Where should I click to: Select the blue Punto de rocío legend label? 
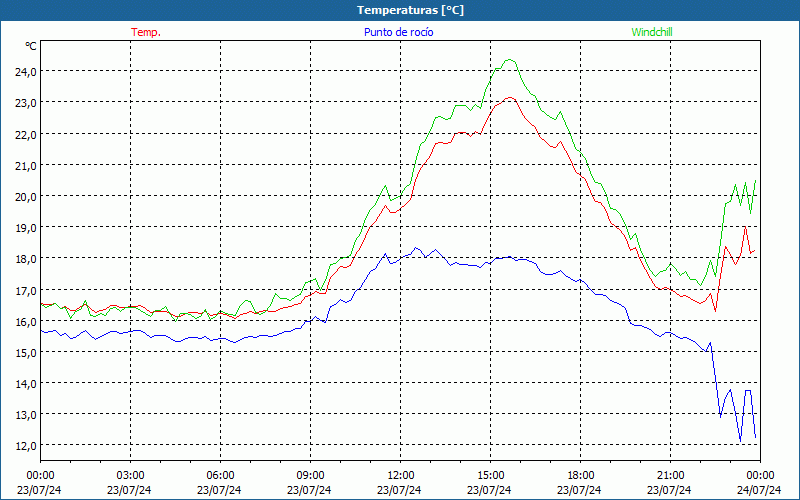398,32
